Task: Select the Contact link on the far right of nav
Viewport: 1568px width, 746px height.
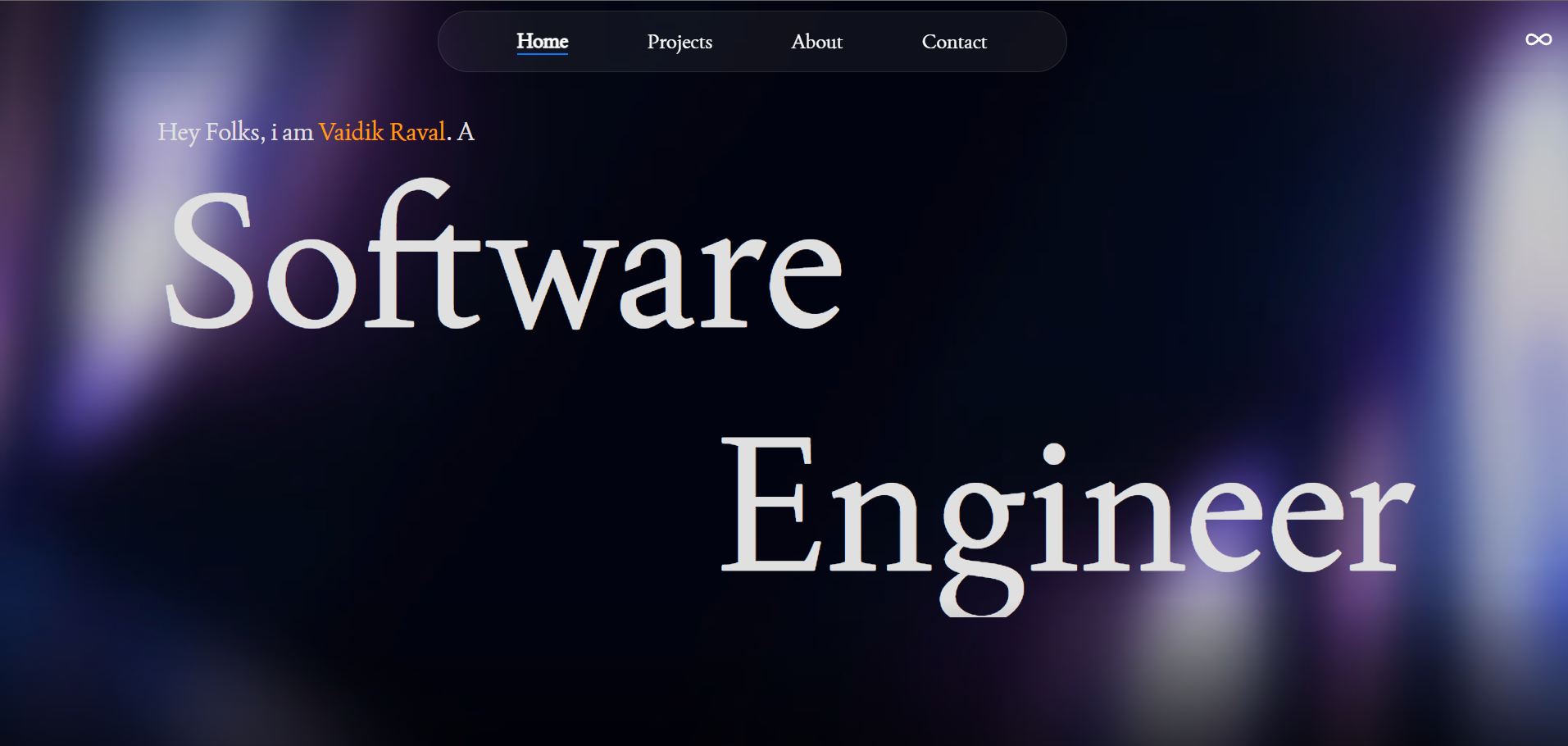Action: 954,41
